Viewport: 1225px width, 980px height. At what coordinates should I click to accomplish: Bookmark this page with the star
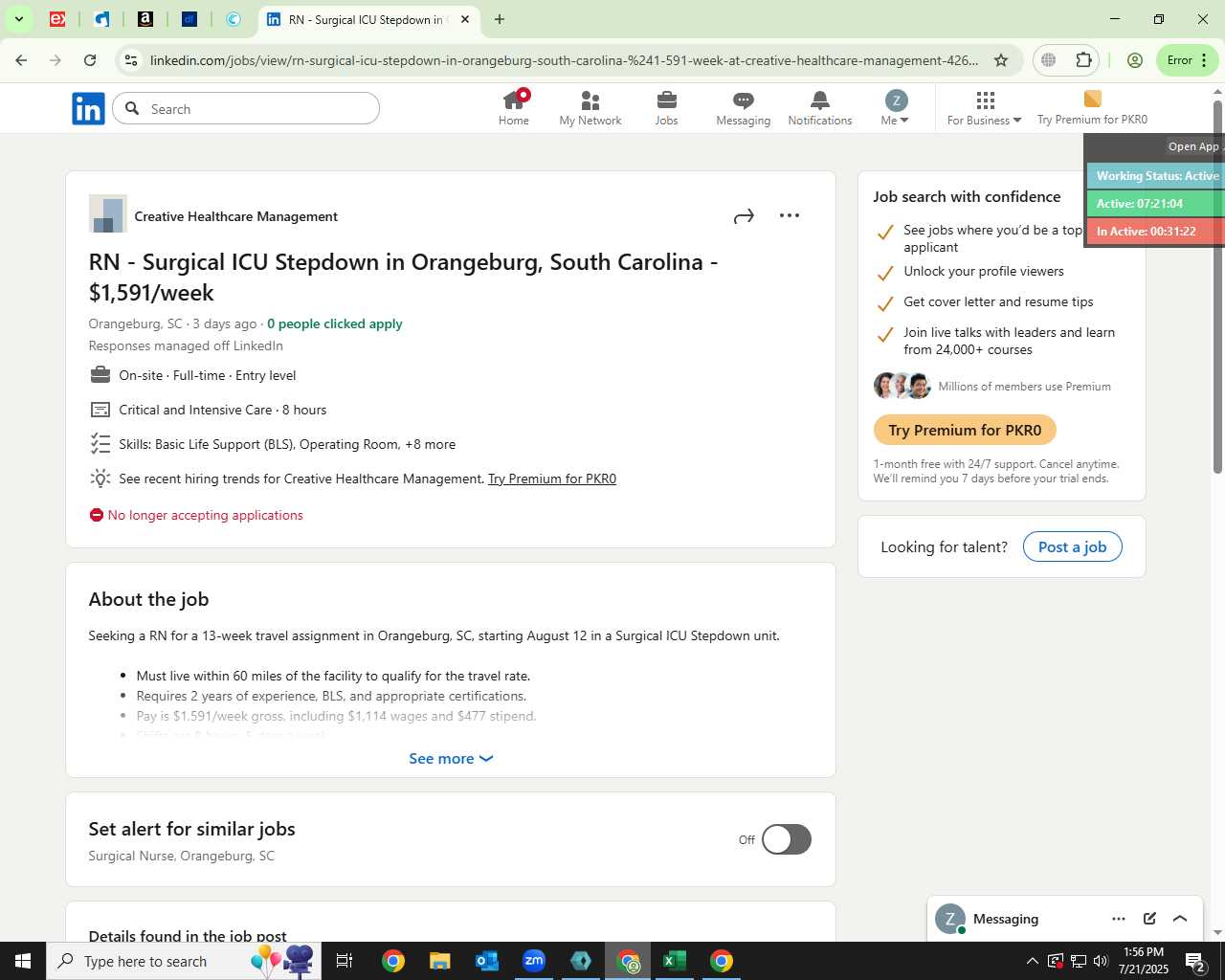pyautogui.click(x=1001, y=60)
